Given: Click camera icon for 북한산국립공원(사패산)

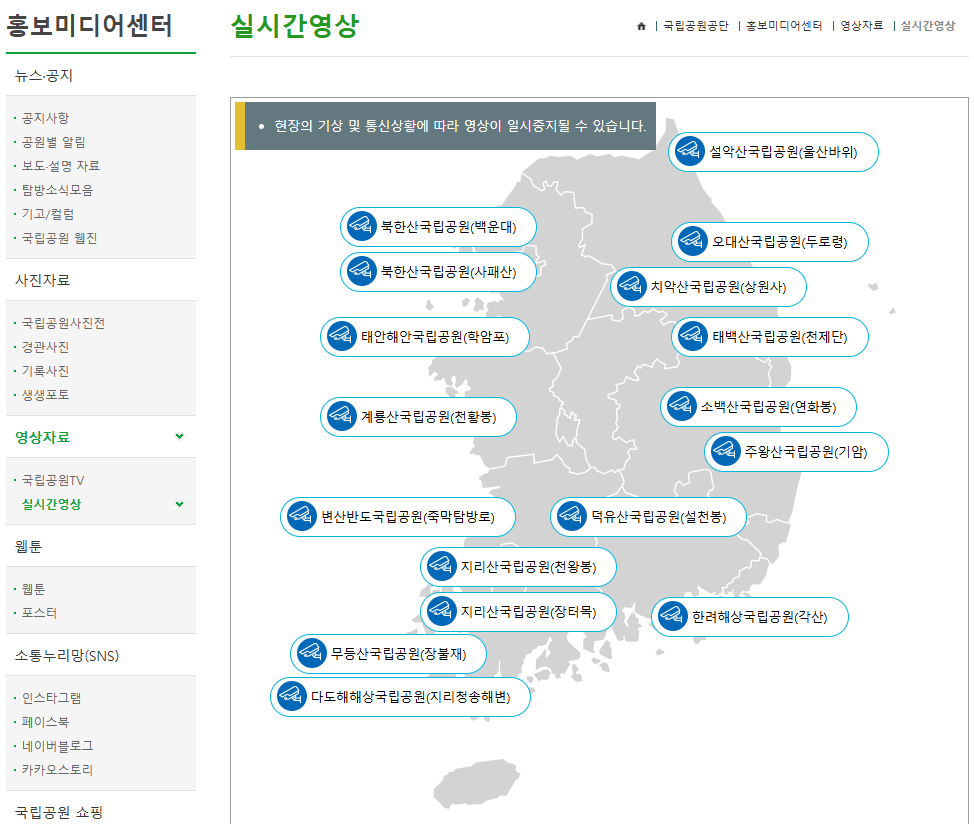Looking at the screenshot, I should tap(361, 271).
